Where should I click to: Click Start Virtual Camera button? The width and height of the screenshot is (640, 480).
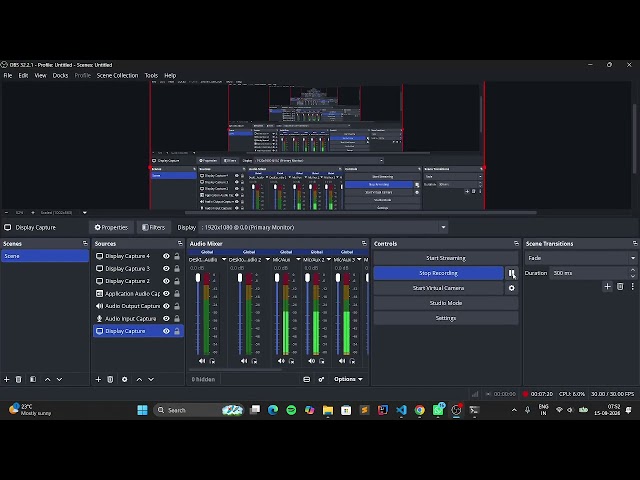click(x=438, y=288)
